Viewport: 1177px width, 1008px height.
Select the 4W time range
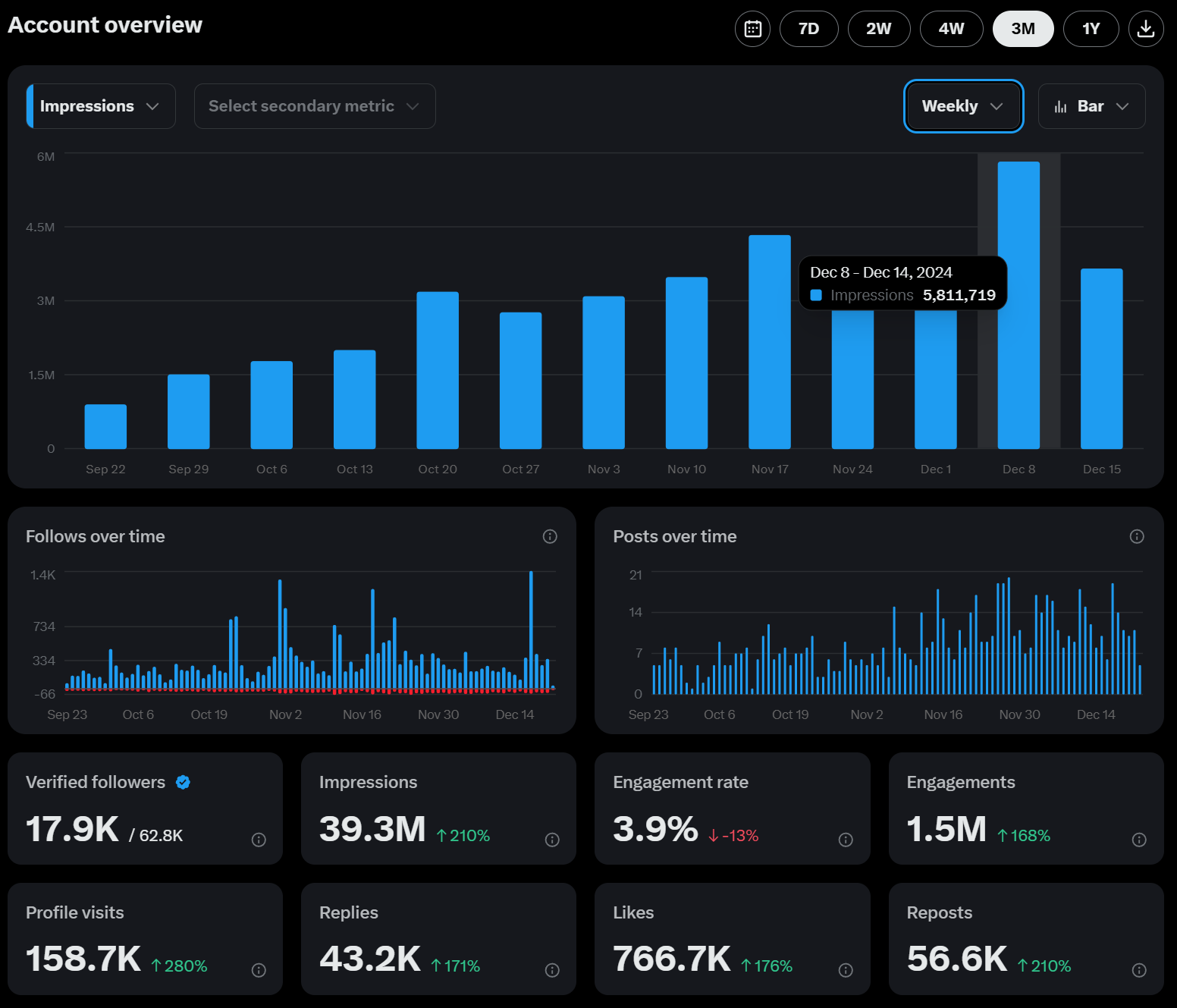[x=951, y=29]
